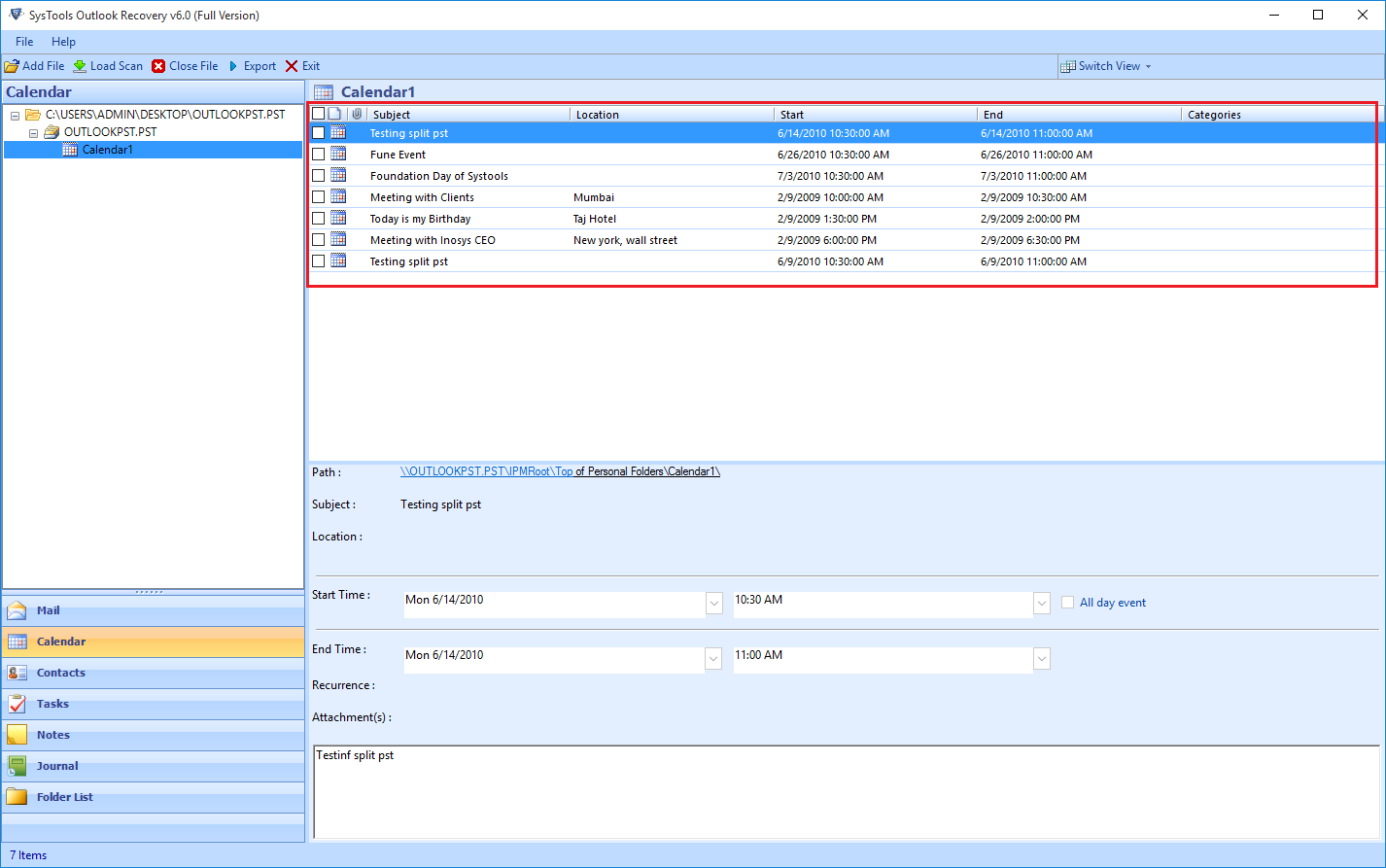Screen dimensions: 1386x868
Task: Click the Load Scan button label
Action: tap(117, 66)
